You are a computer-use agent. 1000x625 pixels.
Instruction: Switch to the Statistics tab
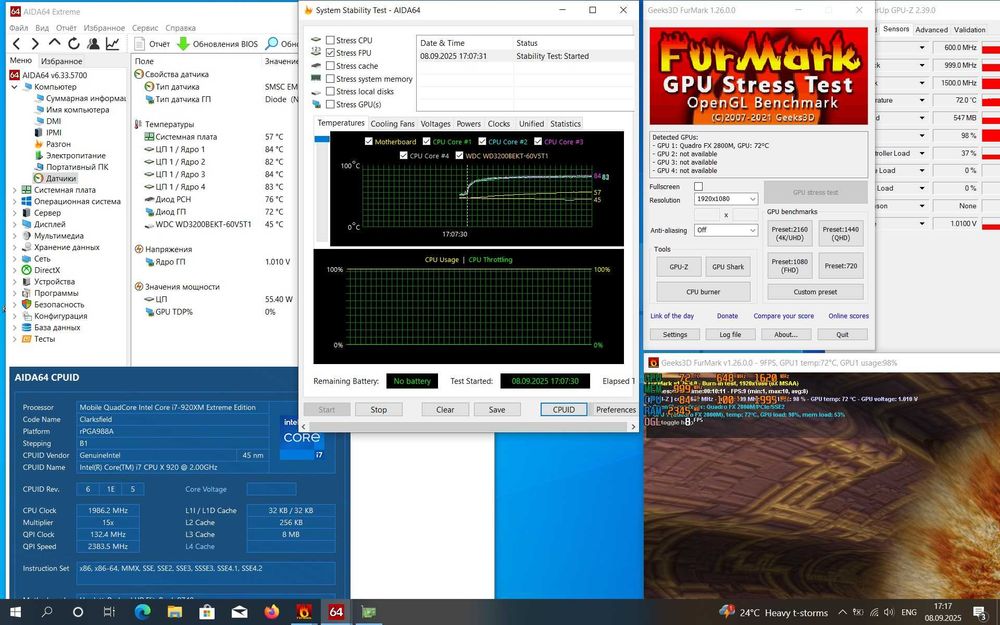click(x=566, y=124)
